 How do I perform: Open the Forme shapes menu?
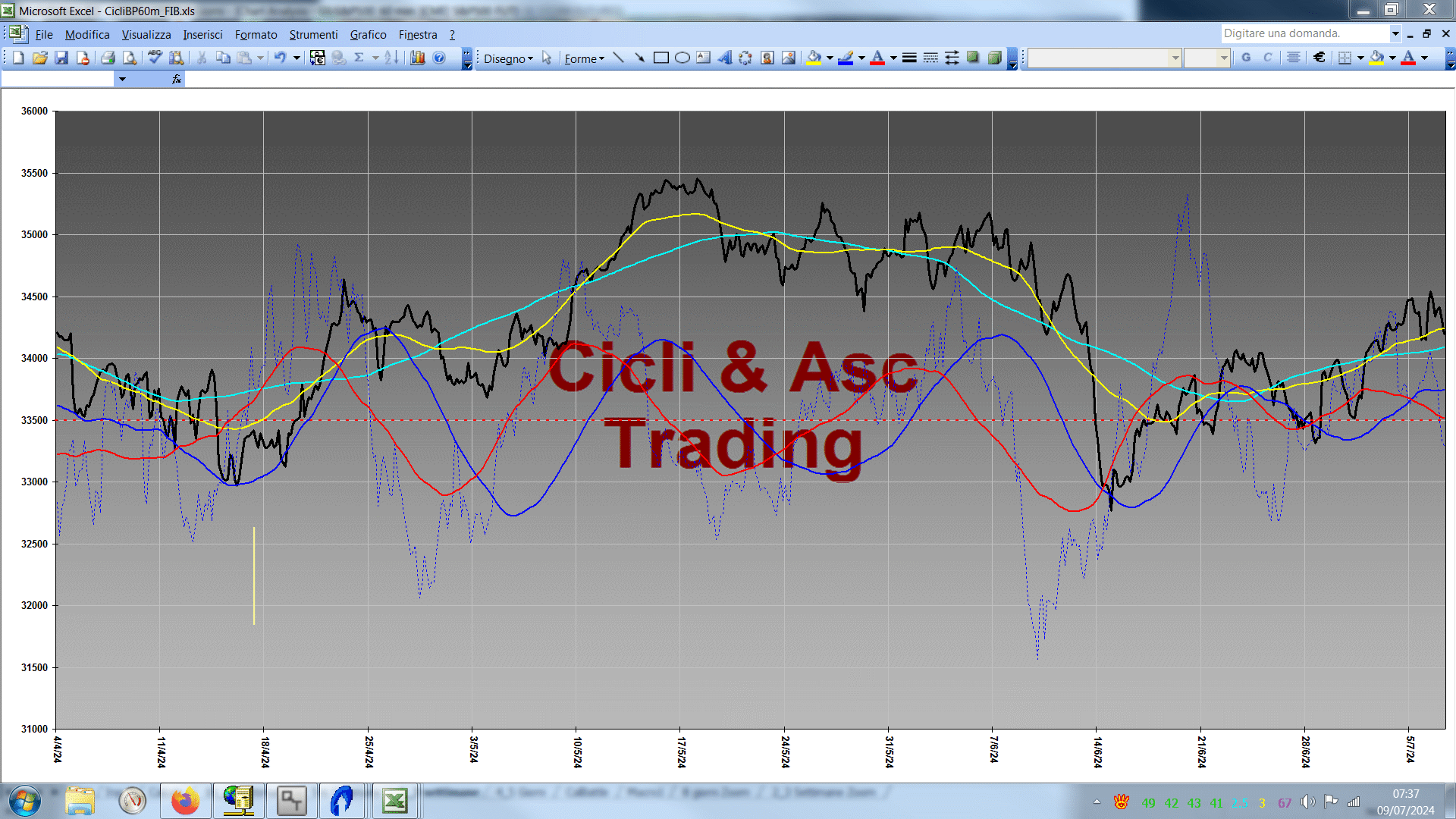click(584, 58)
